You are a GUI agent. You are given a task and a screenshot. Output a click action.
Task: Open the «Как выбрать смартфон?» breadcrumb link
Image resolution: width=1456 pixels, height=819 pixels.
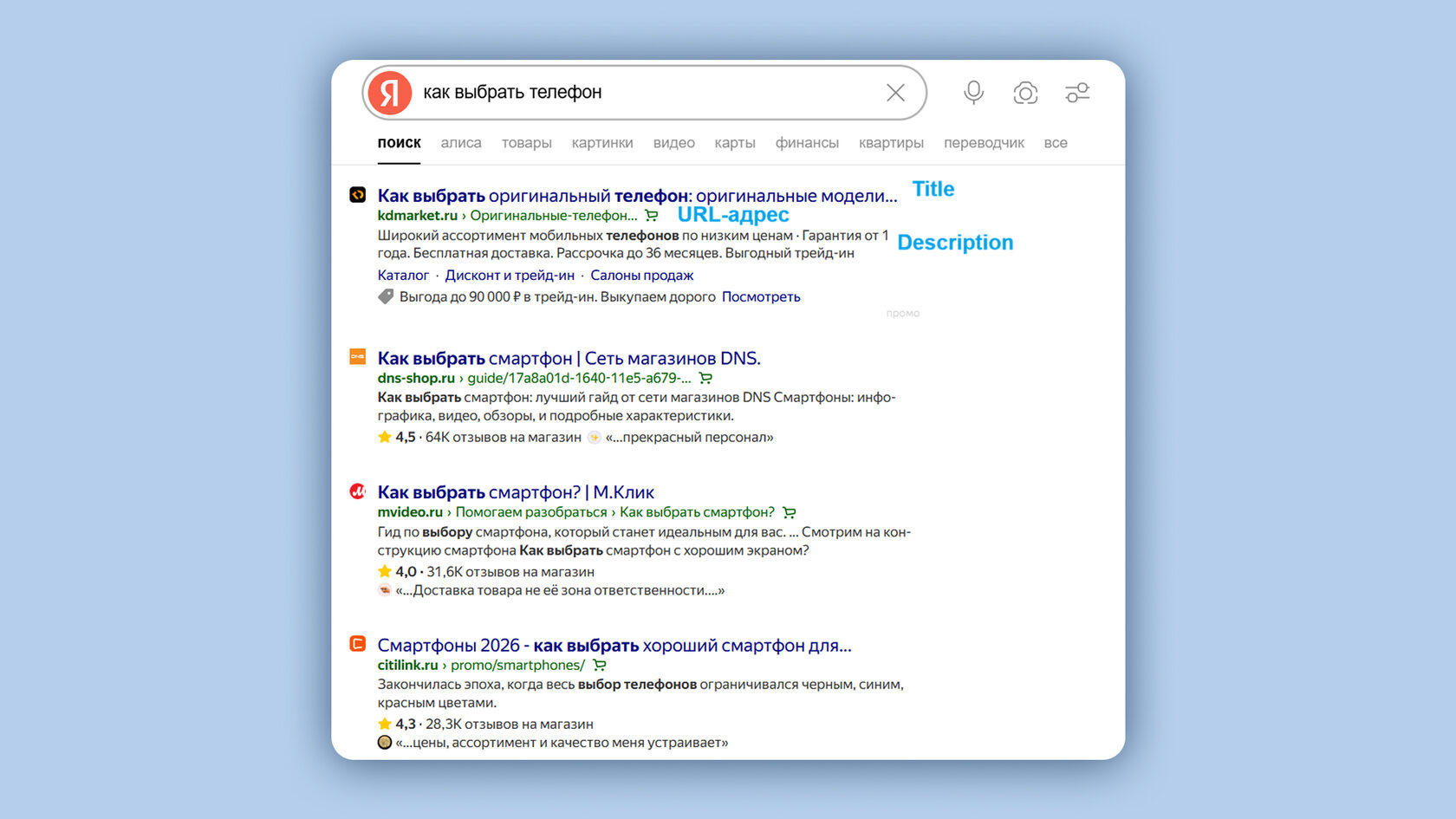click(x=697, y=513)
